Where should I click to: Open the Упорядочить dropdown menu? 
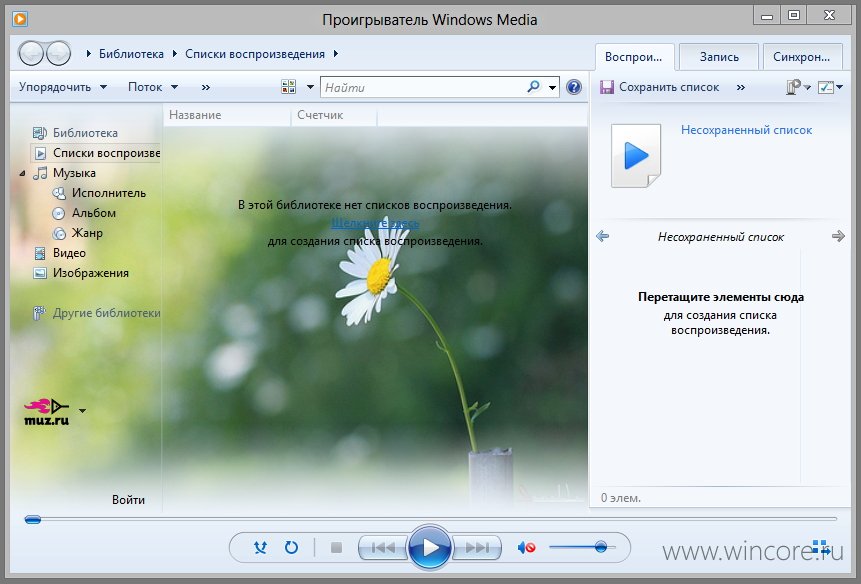click(x=63, y=87)
